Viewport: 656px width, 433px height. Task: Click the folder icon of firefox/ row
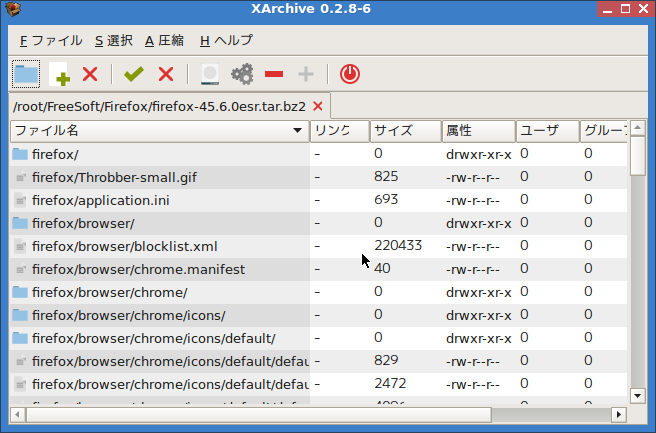[20, 154]
